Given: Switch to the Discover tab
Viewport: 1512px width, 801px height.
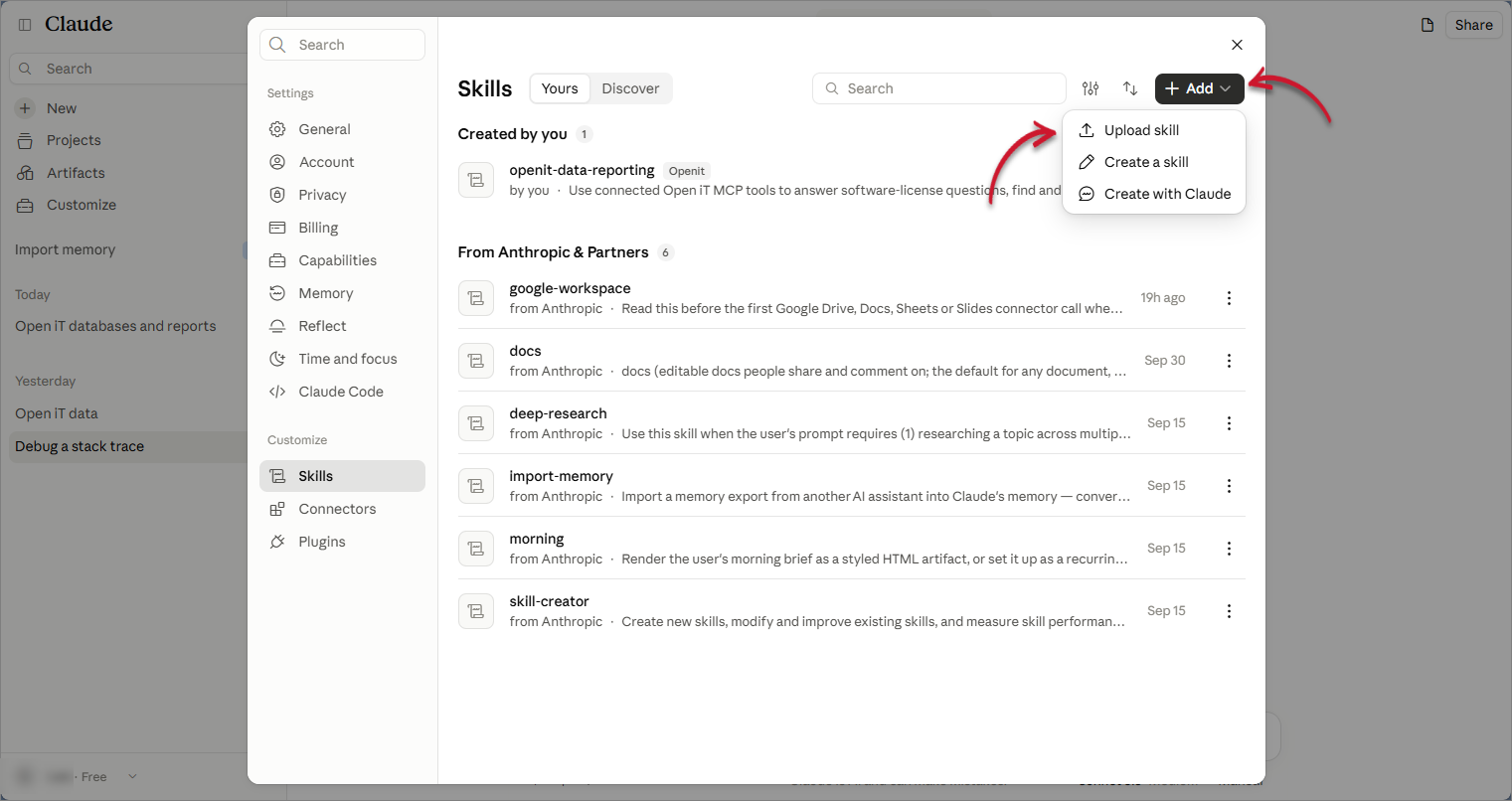Looking at the screenshot, I should 630,88.
